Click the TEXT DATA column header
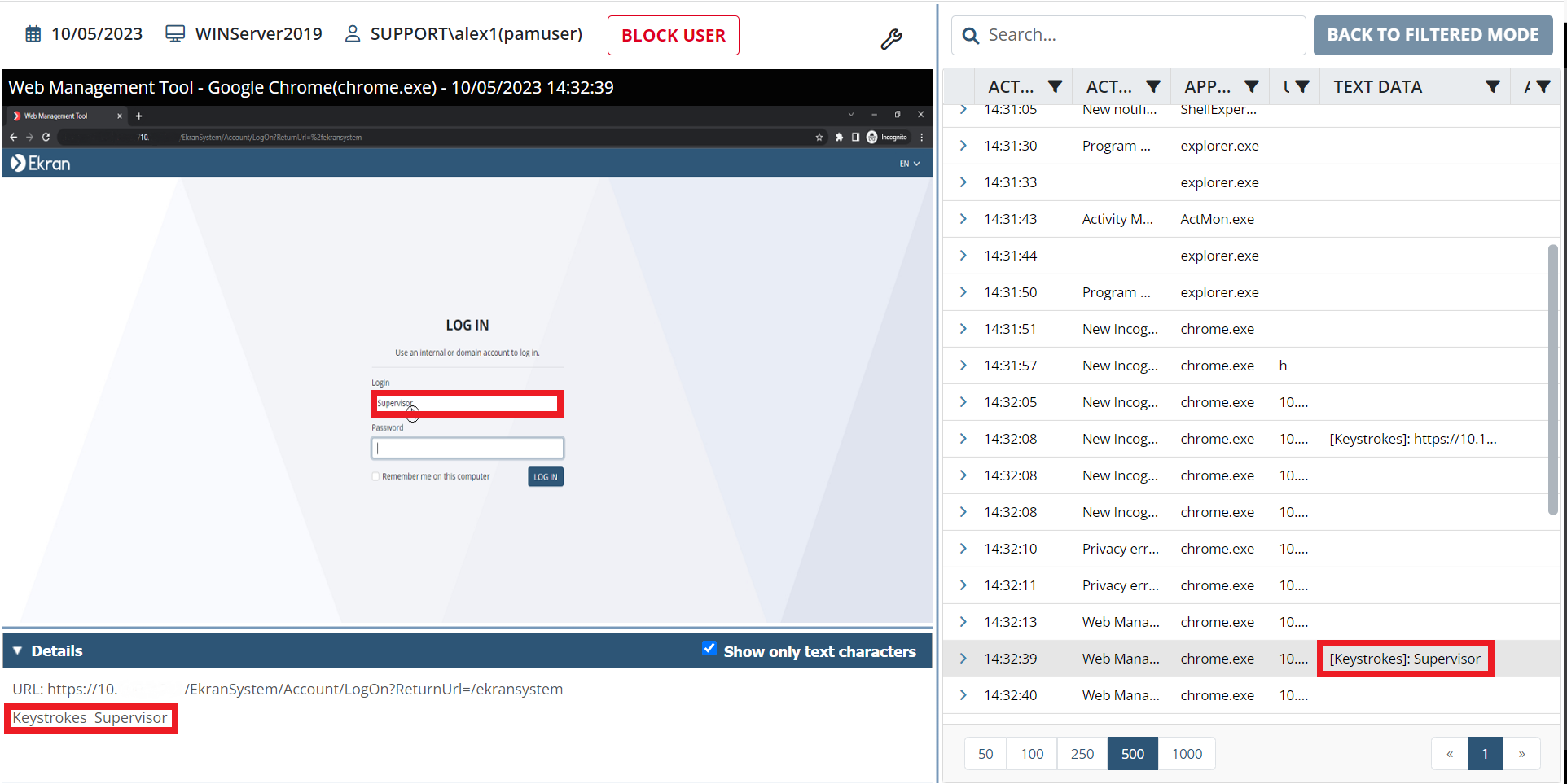1567x784 pixels. 1377,86
